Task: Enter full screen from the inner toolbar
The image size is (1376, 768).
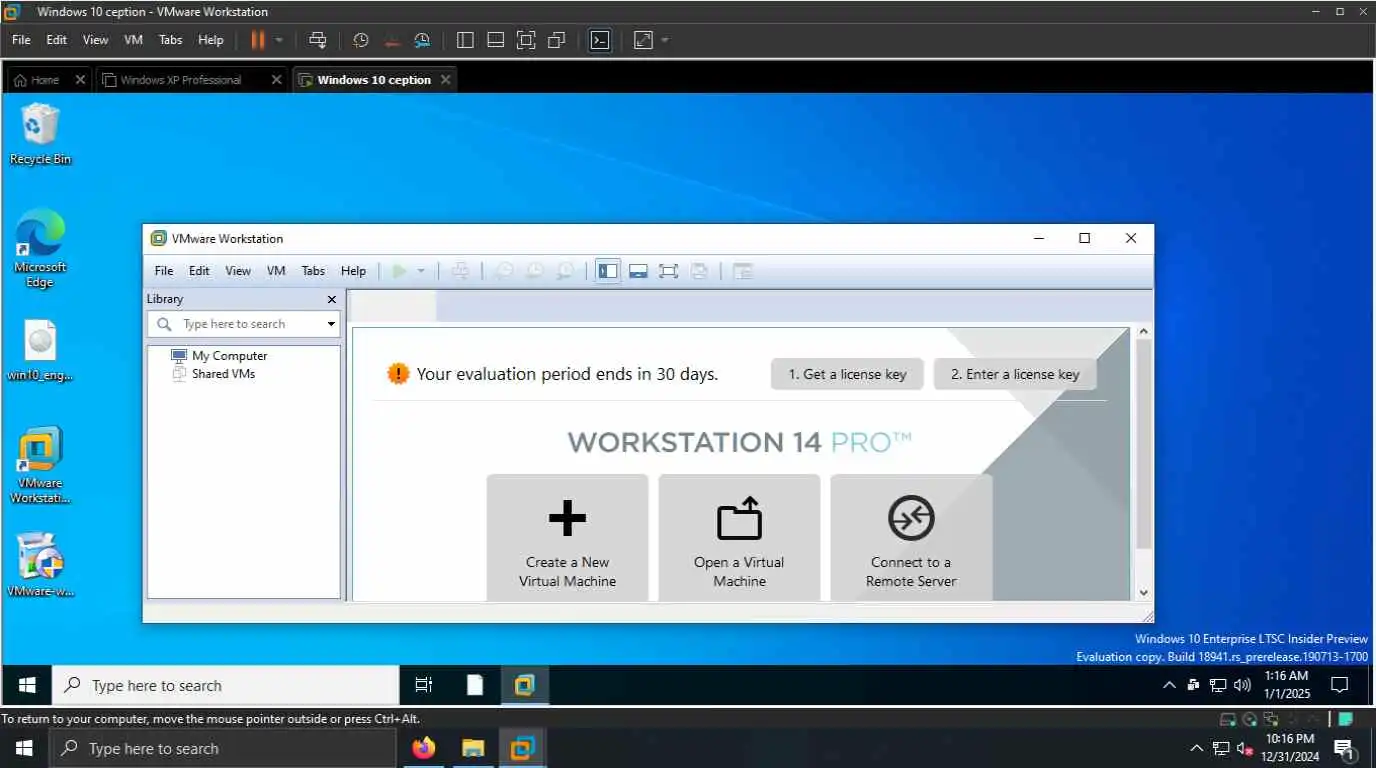Action: click(668, 271)
